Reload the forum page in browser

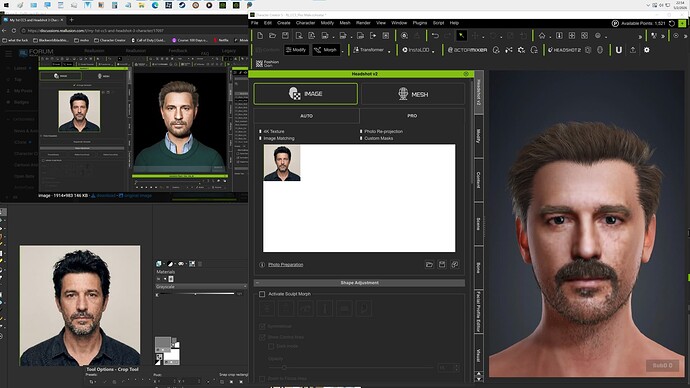pyautogui.click(x=14, y=31)
